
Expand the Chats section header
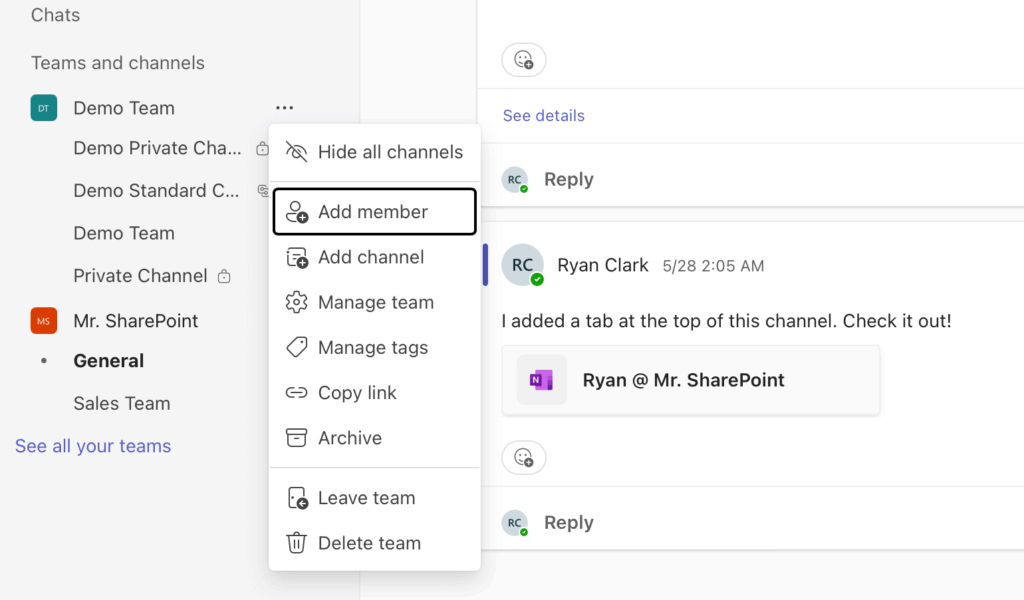pyautogui.click(x=56, y=15)
